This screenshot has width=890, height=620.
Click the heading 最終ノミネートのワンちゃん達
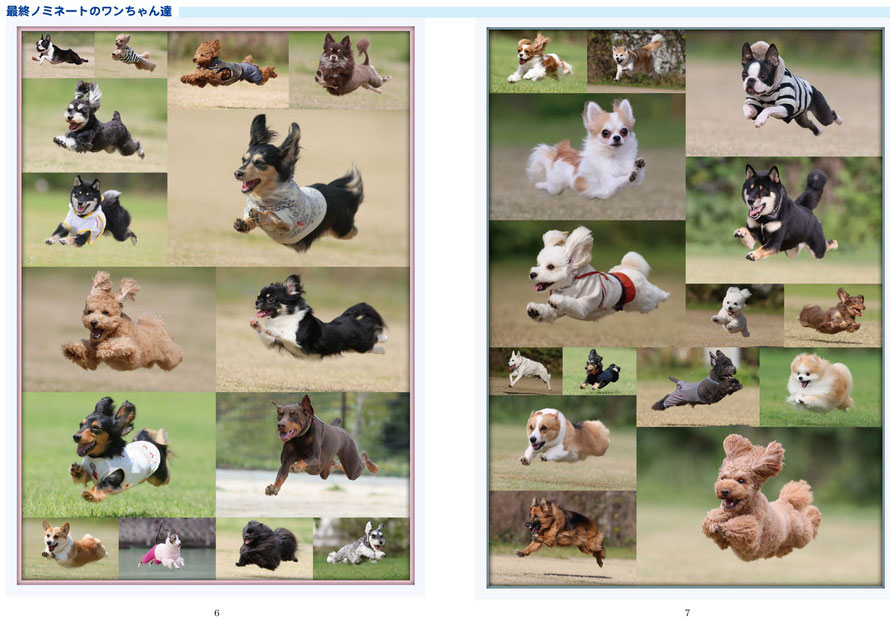click(89, 11)
